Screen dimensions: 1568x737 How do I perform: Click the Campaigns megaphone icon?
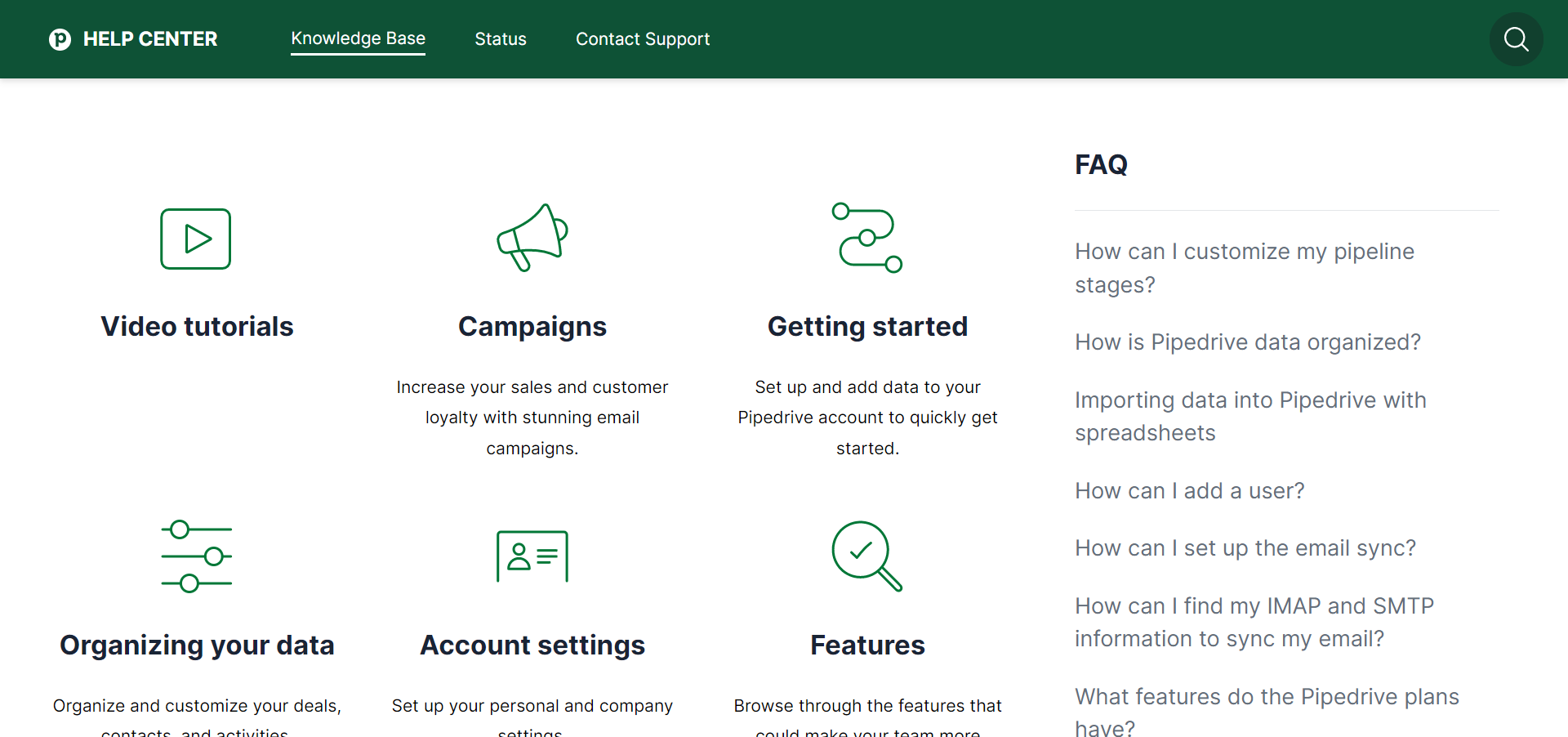(532, 238)
